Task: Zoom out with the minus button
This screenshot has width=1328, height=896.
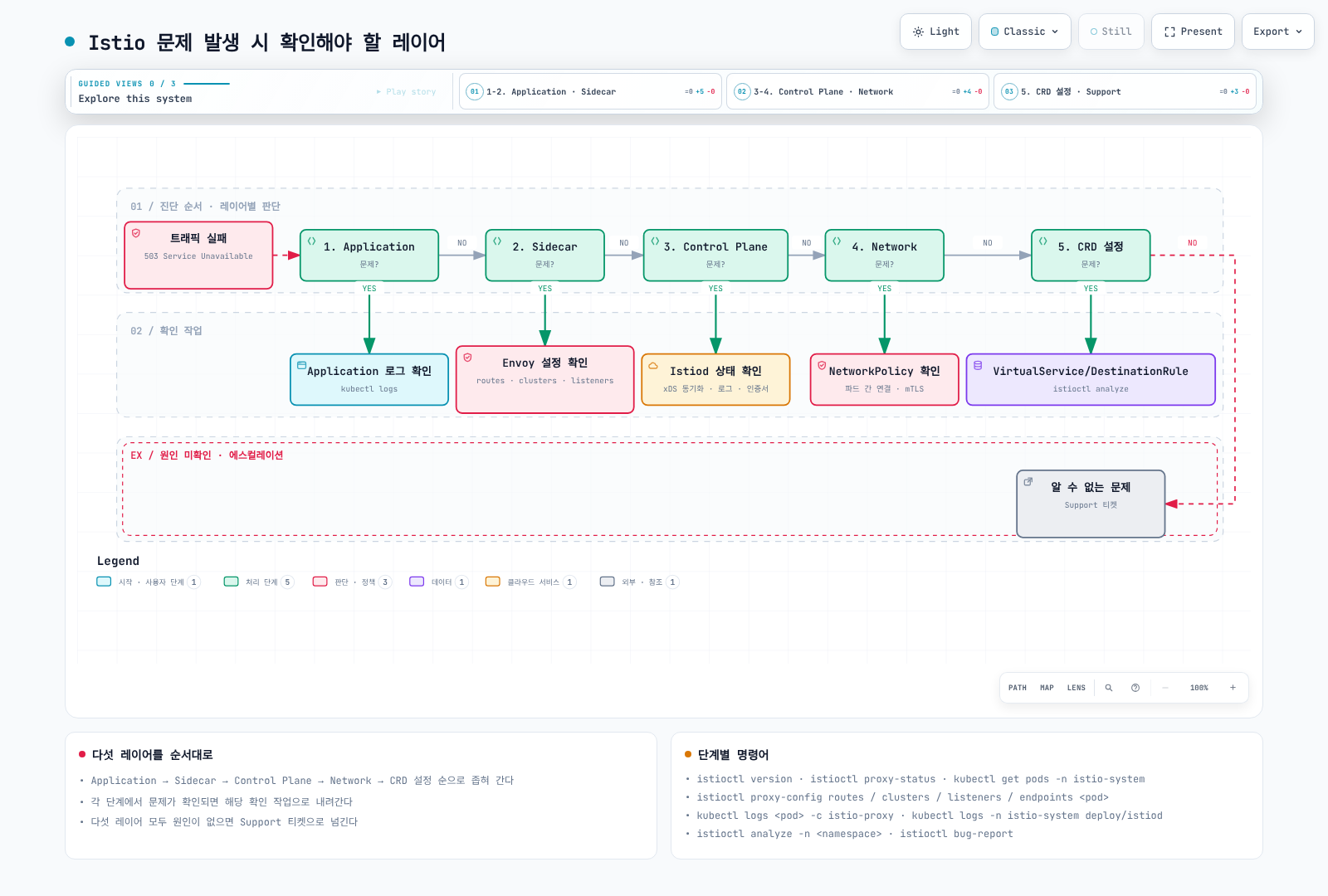Action: tap(1165, 688)
